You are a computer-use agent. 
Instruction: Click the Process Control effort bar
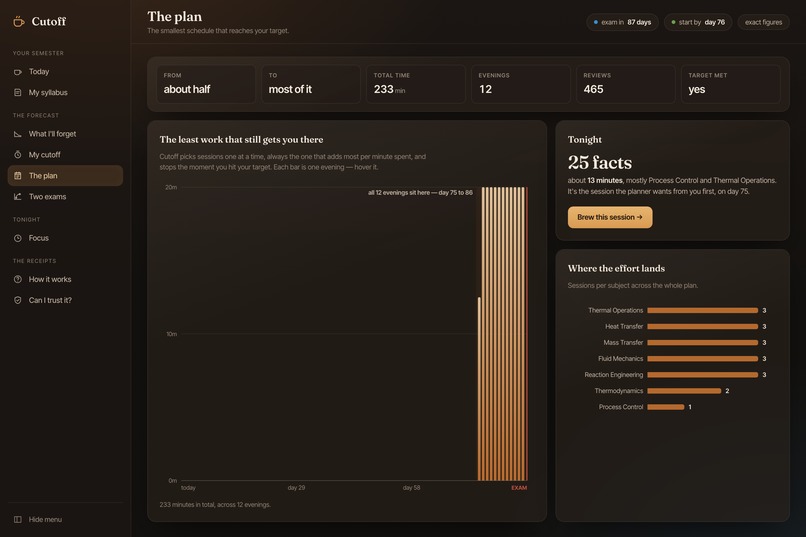pos(665,407)
